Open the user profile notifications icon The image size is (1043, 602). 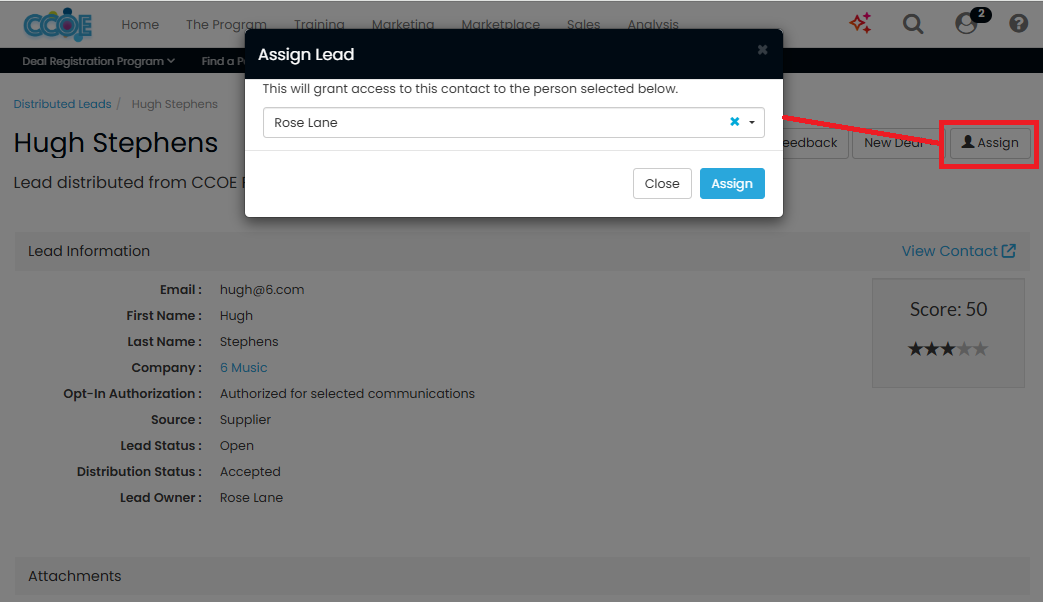coord(966,23)
